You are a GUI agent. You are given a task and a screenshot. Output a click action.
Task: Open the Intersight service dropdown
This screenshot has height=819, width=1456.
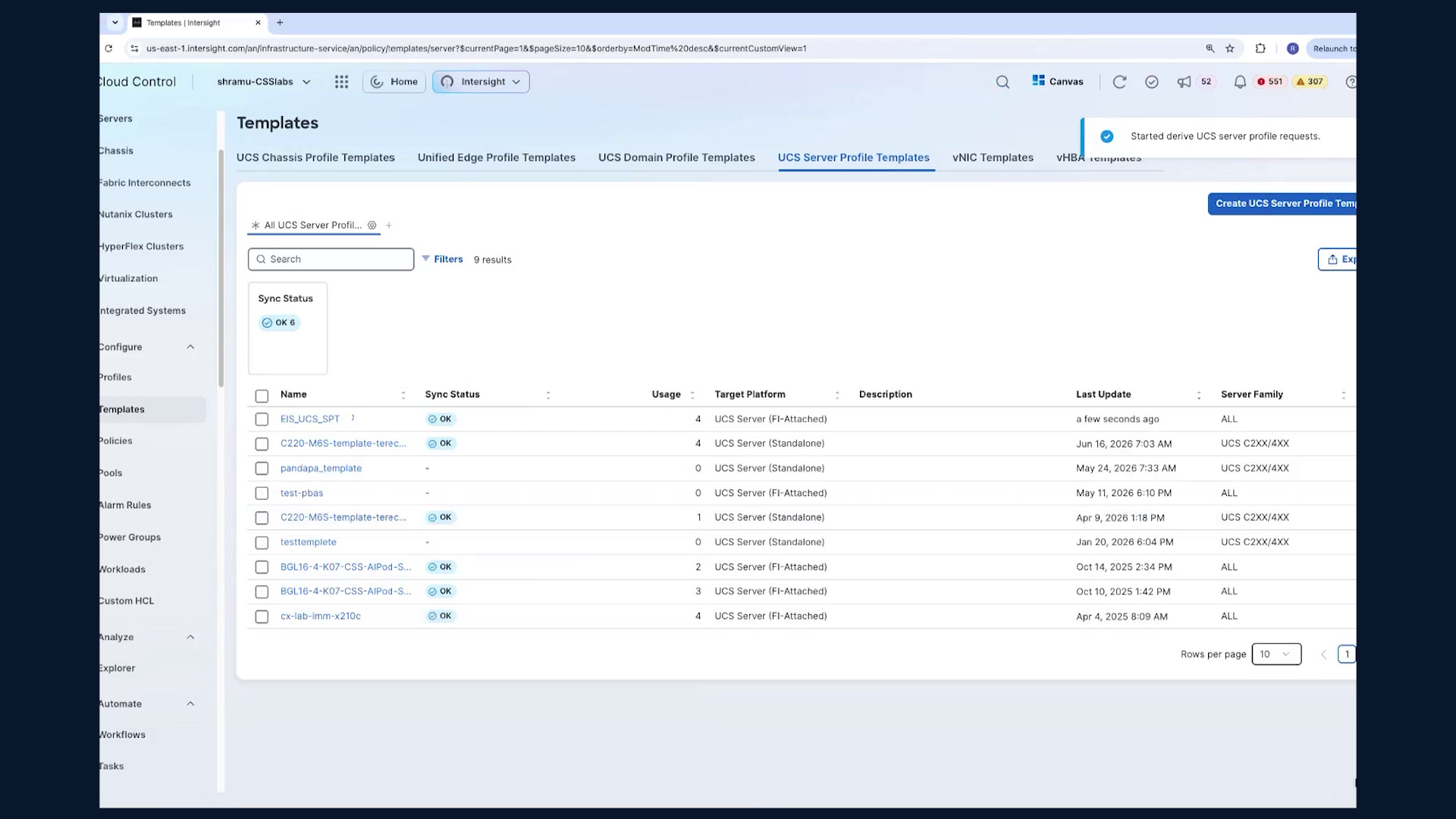pos(481,82)
